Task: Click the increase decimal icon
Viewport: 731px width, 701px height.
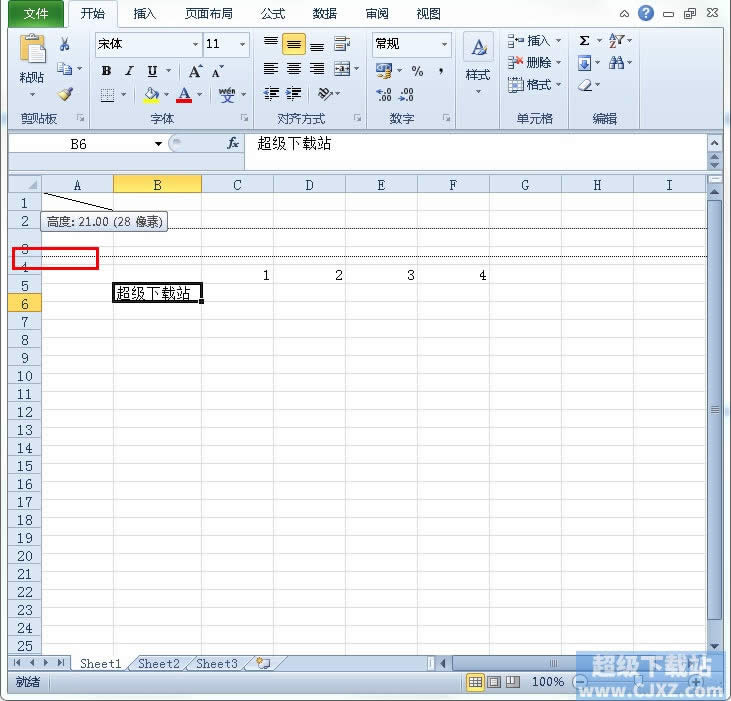Action: click(384, 95)
